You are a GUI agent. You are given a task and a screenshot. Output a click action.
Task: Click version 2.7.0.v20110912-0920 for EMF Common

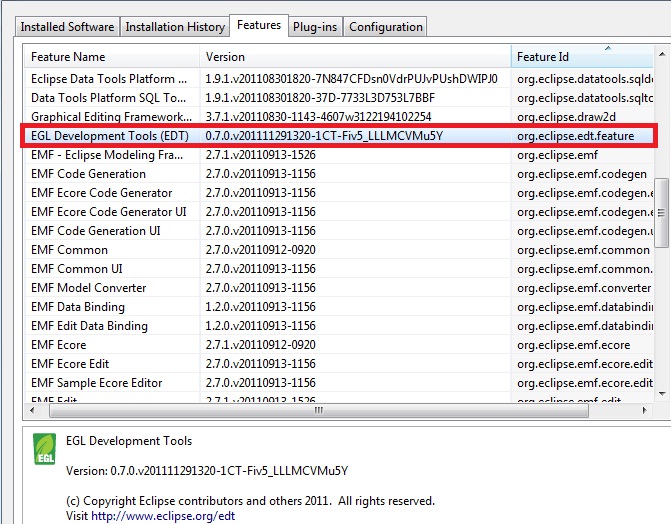(261, 250)
